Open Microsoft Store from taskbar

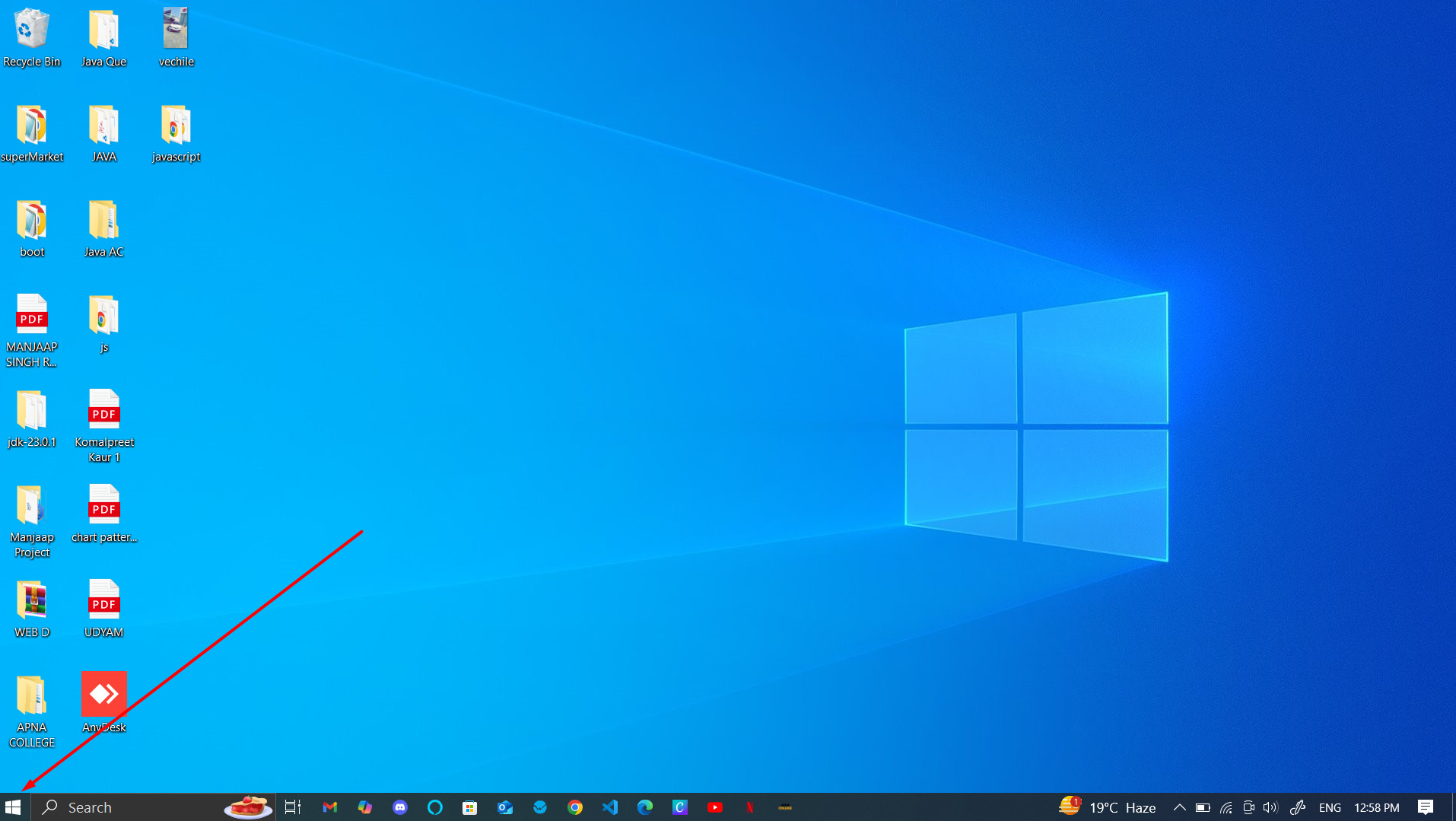(470, 807)
